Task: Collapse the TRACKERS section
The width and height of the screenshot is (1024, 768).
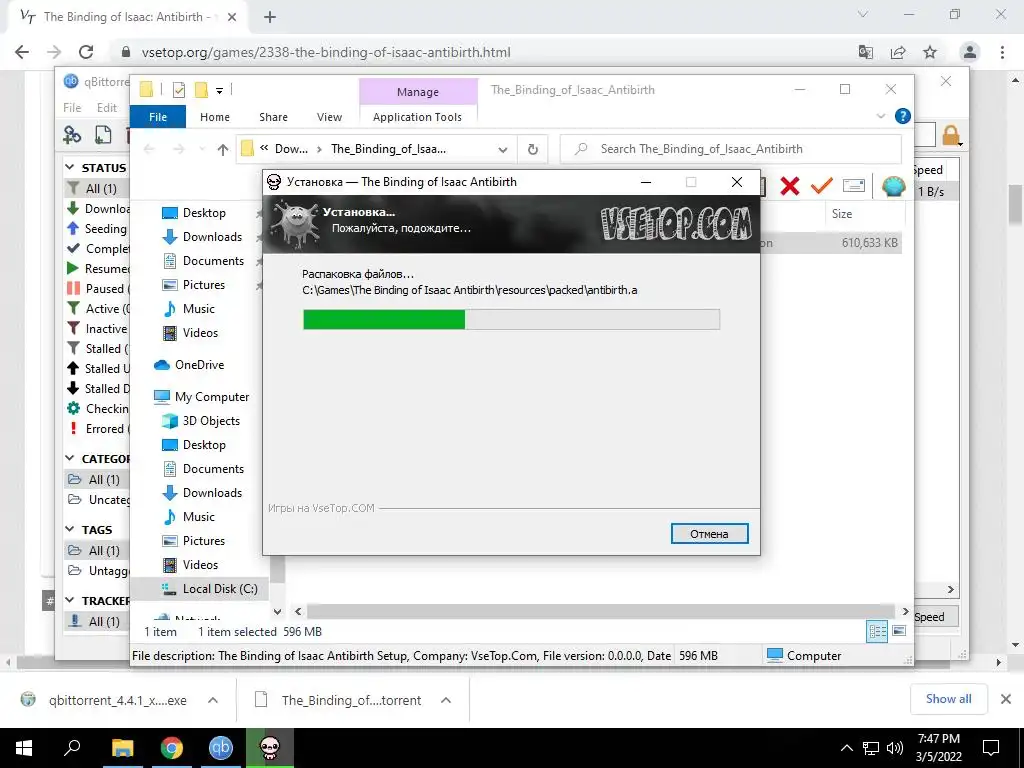Action: [x=70, y=600]
